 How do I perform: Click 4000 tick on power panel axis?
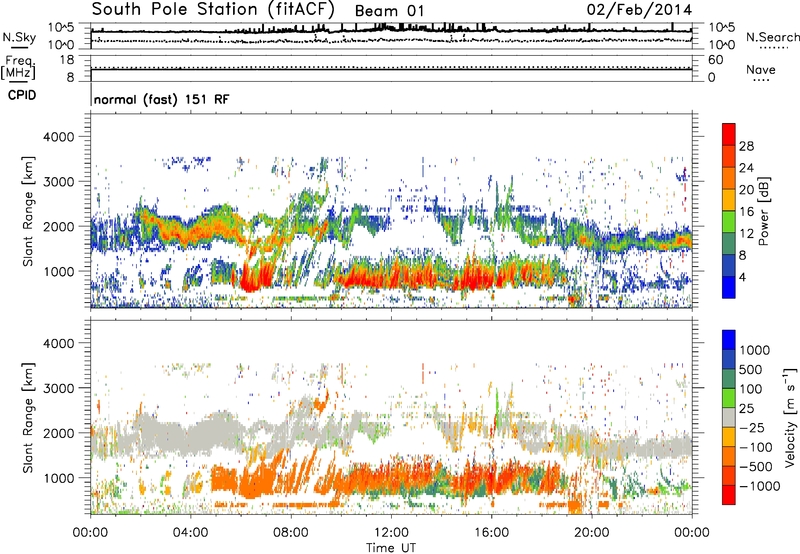point(58,137)
